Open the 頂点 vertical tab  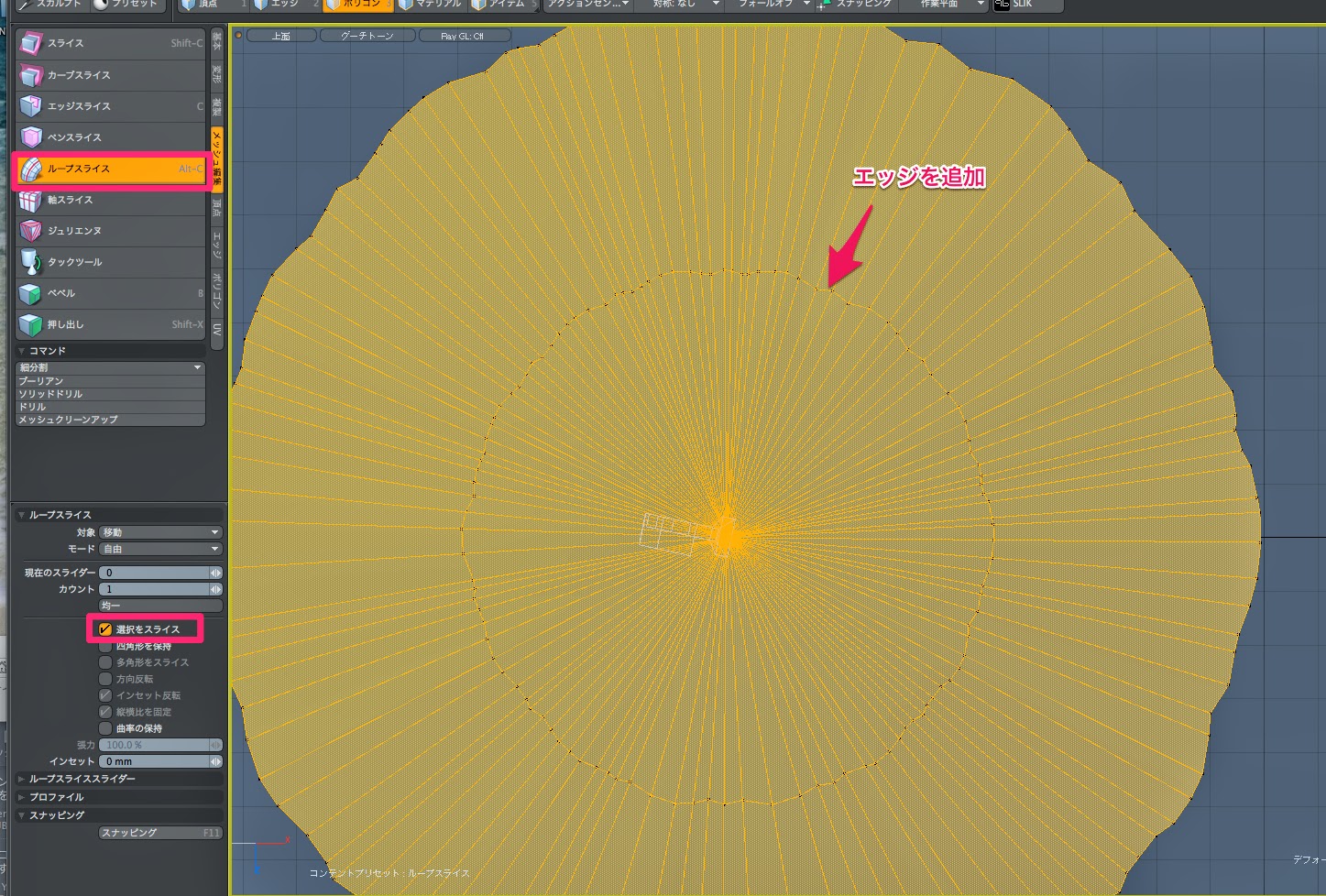point(217,208)
